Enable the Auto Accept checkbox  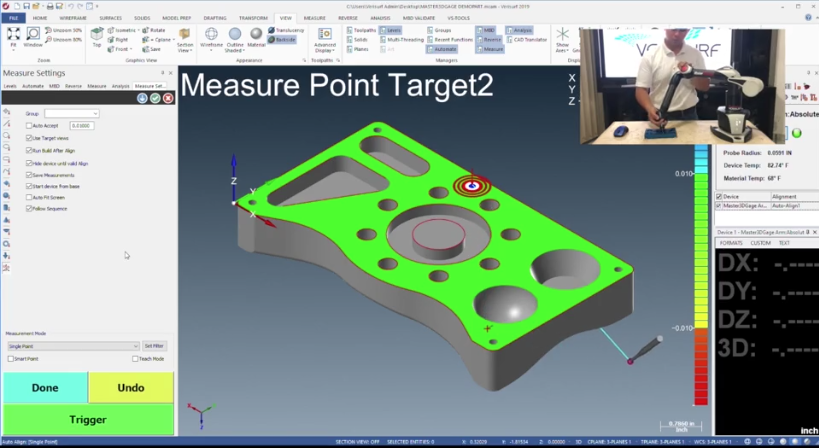pos(29,126)
